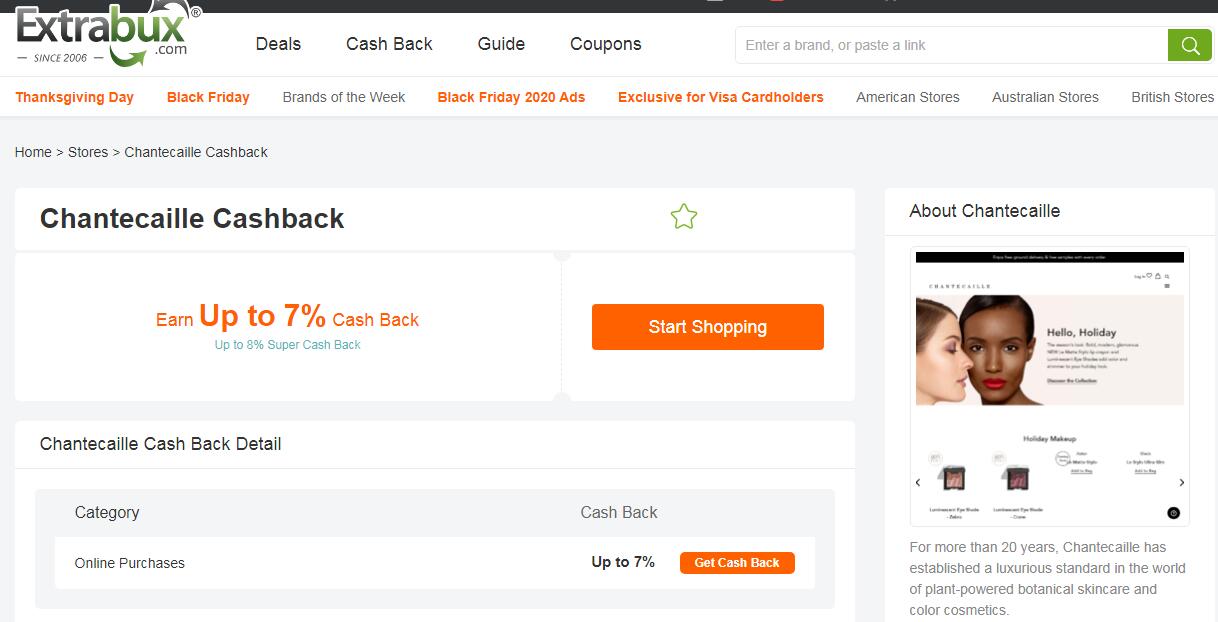
Task: Open Exclusive for Visa Cardholders
Action: [x=720, y=97]
